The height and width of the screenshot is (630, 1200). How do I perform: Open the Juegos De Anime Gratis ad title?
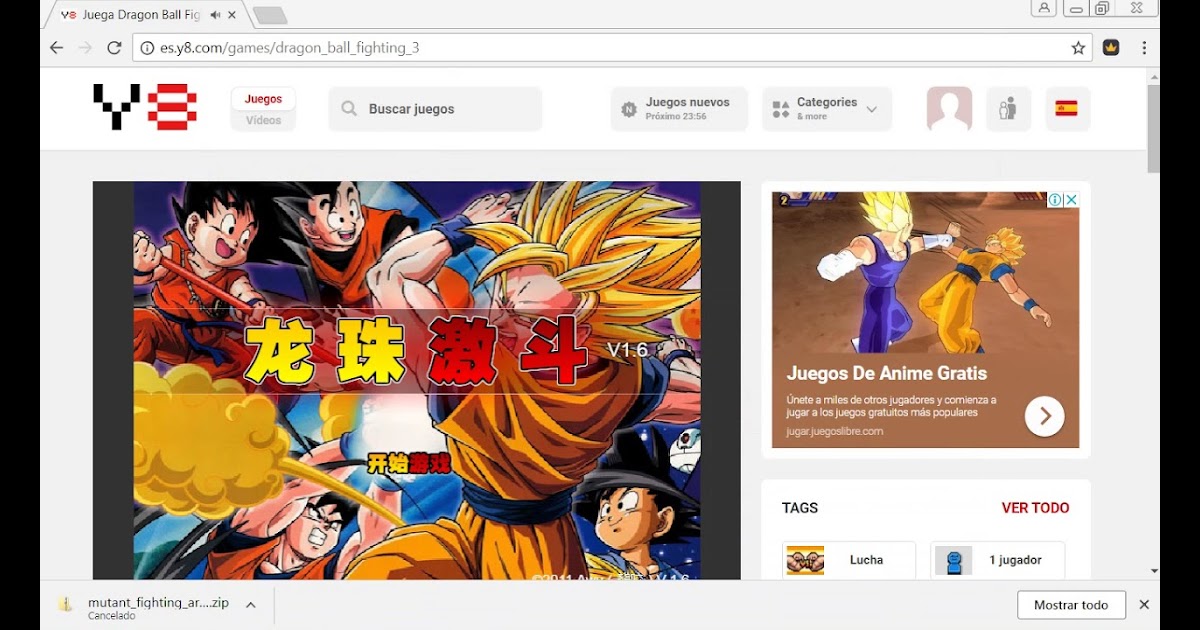click(886, 373)
